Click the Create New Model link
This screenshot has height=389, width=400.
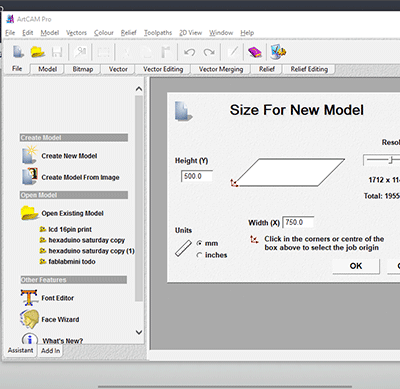tap(69, 156)
